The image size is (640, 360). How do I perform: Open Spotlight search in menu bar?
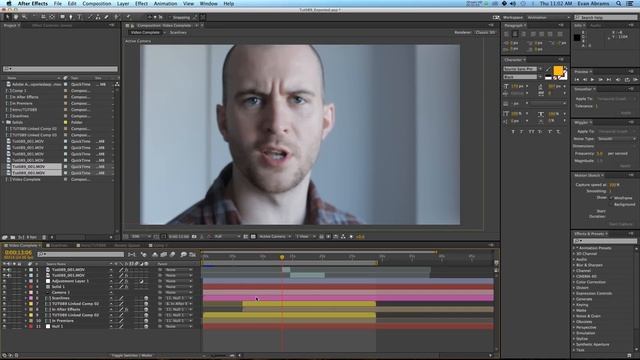tap(619, 3)
